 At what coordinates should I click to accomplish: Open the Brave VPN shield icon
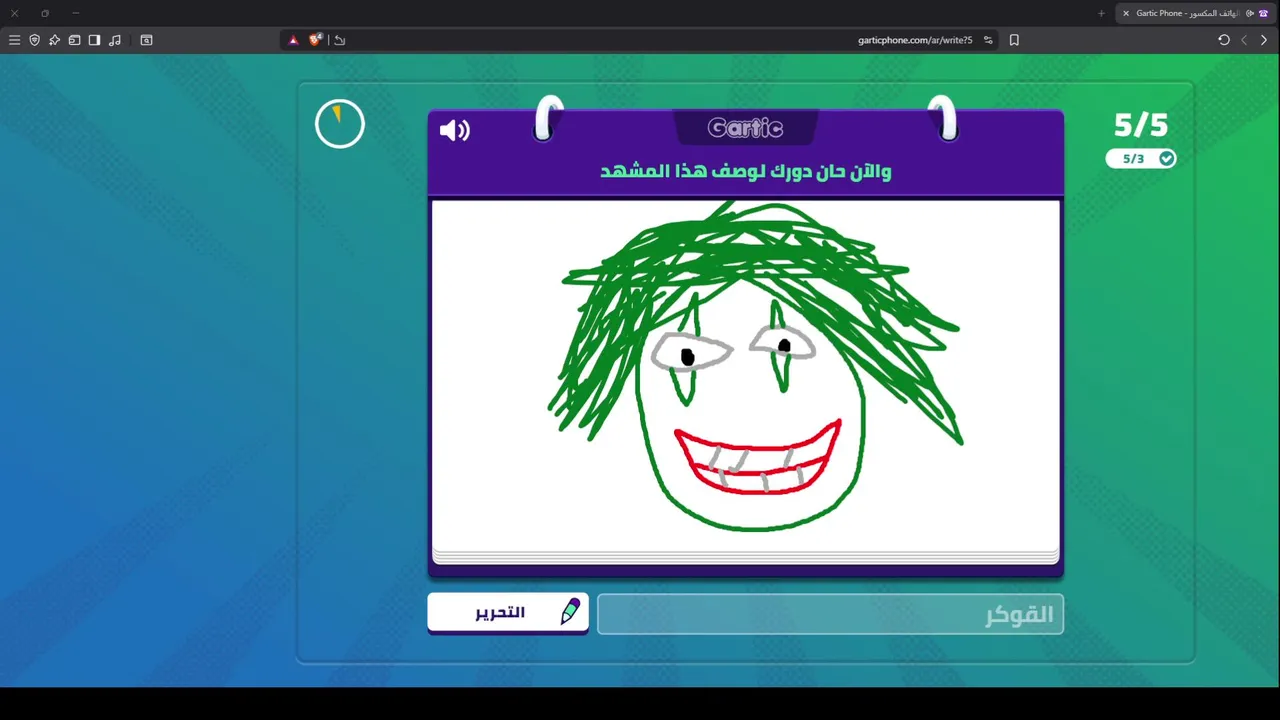click(34, 40)
